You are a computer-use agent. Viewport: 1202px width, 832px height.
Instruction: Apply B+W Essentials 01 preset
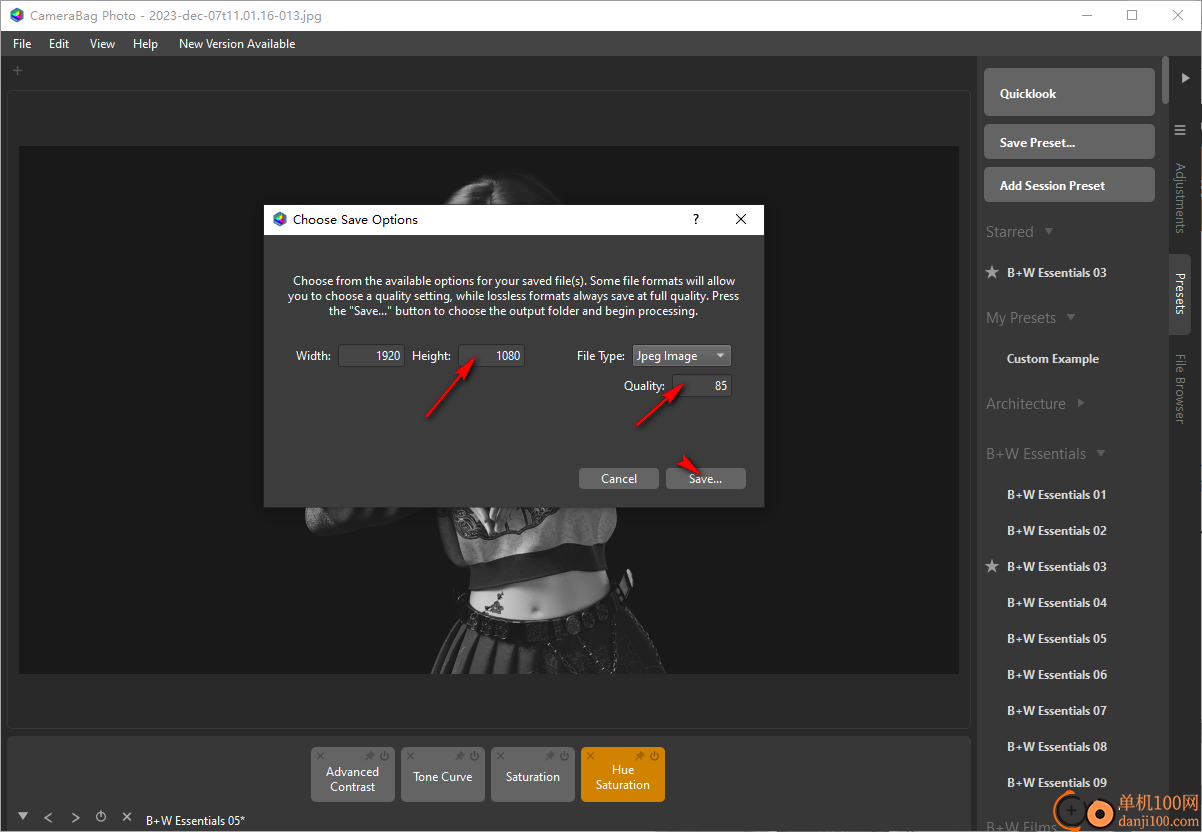[1056, 495]
